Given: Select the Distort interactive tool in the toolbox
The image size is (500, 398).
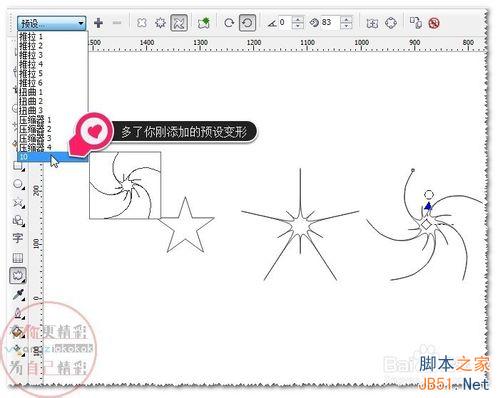Looking at the screenshot, I should (18, 276).
